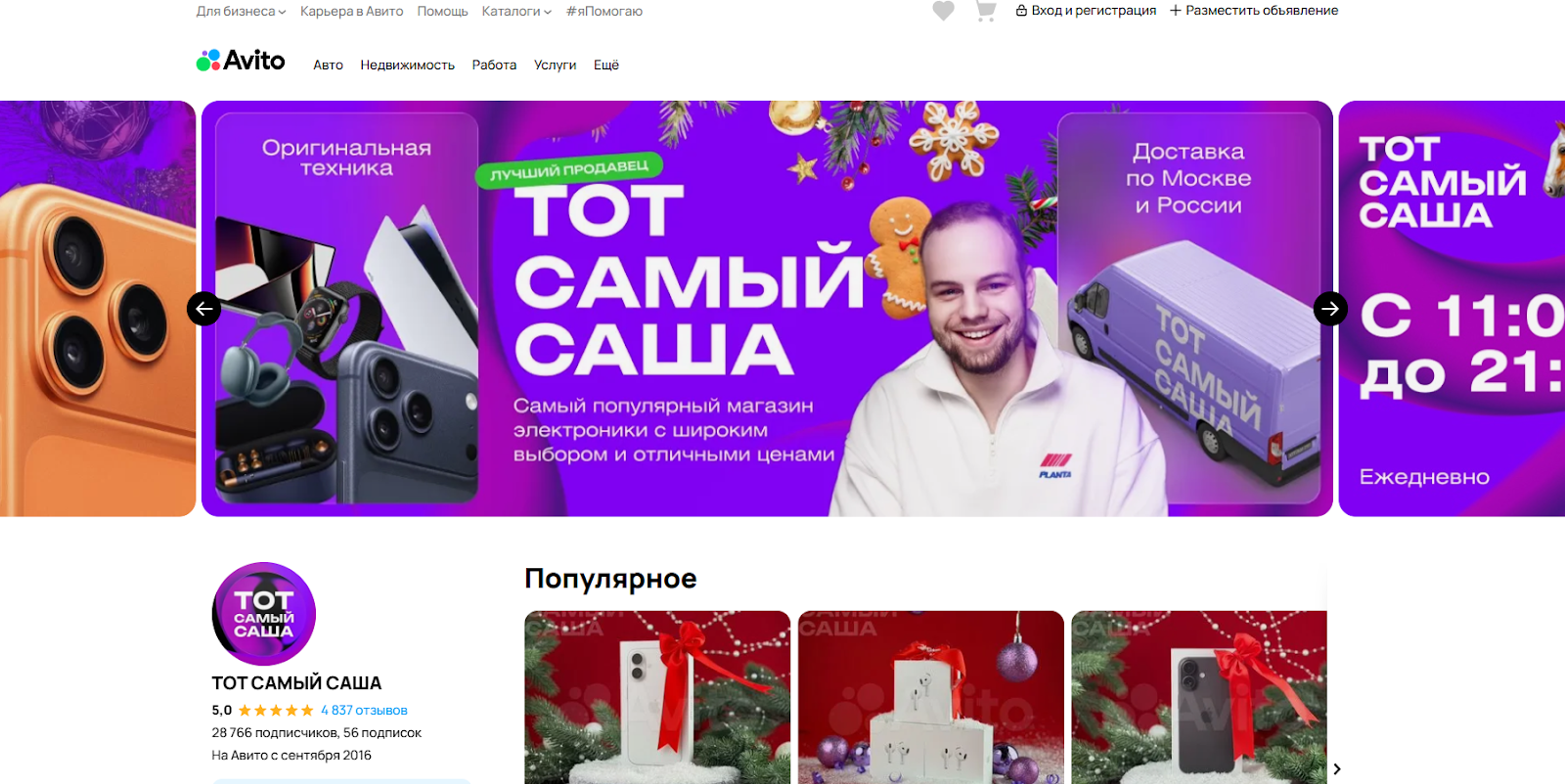This screenshot has width=1565, height=784.
Task: Click the five-star rating icons
Action: tap(276, 711)
